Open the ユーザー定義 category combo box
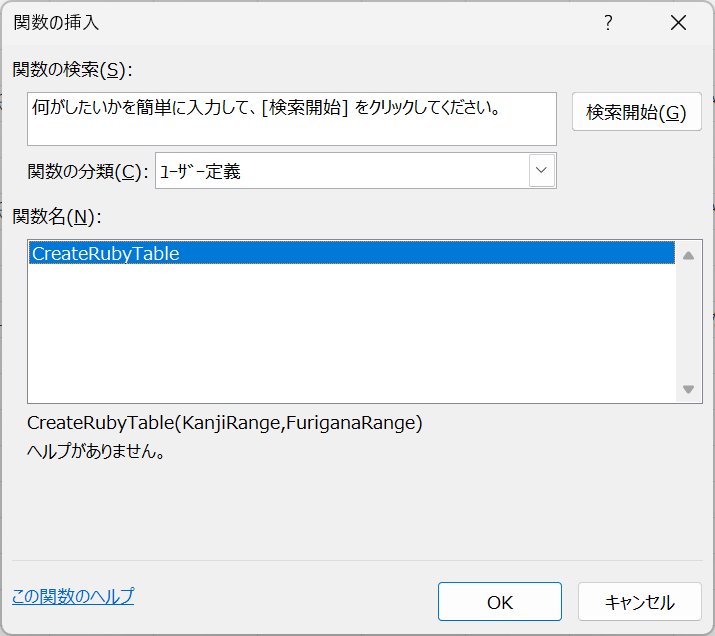Image resolution: width=715 pixels, height=636 pixels. click(356, 171)
